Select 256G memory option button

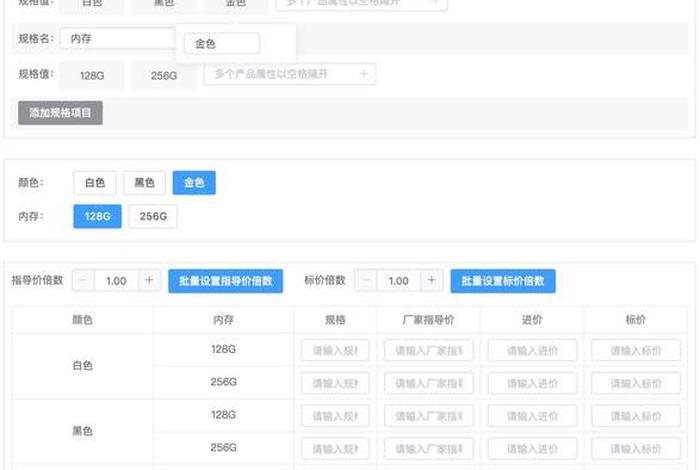(x=153, y=216)
